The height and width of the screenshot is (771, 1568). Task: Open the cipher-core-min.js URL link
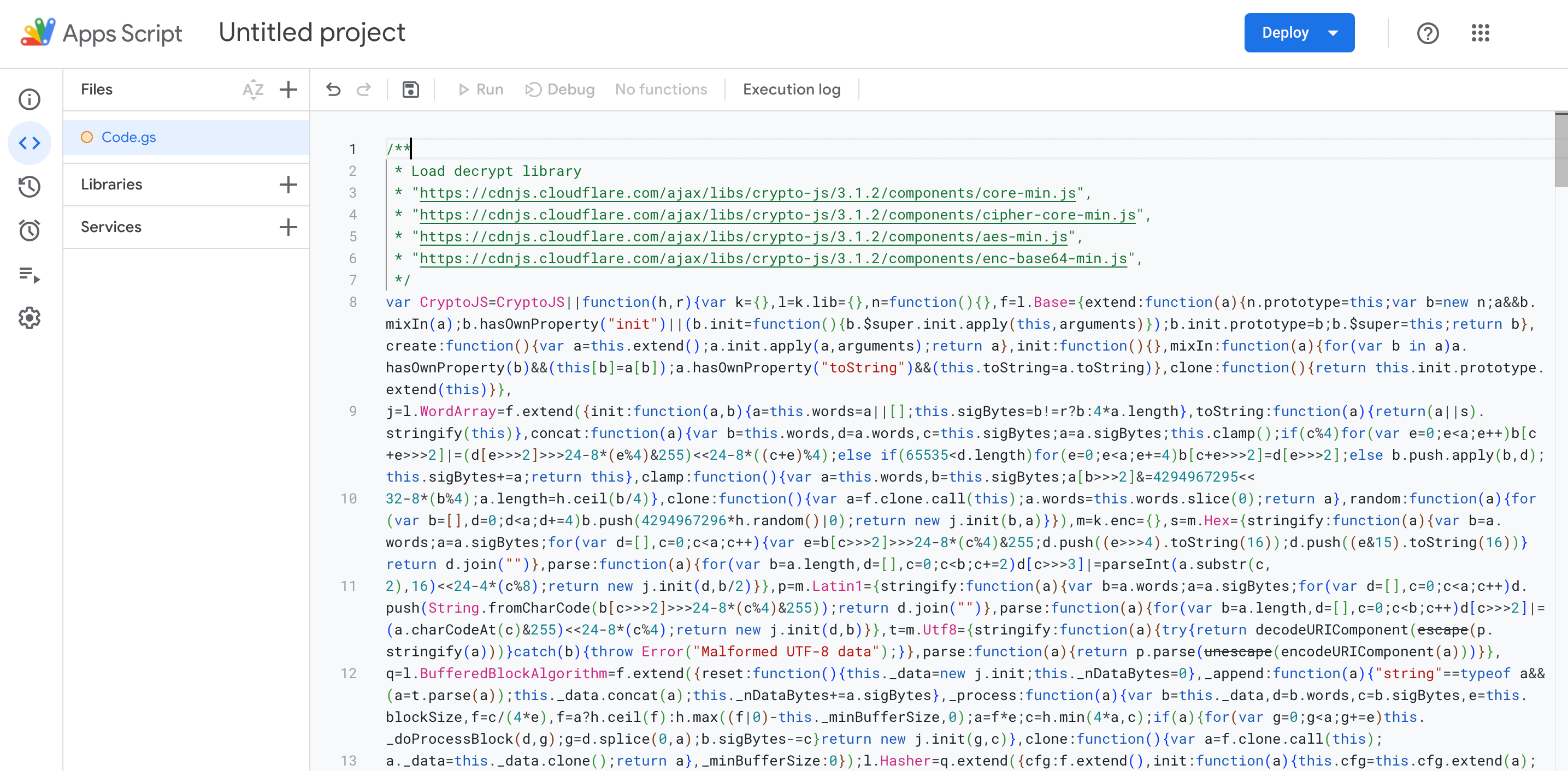click(777, 215)
